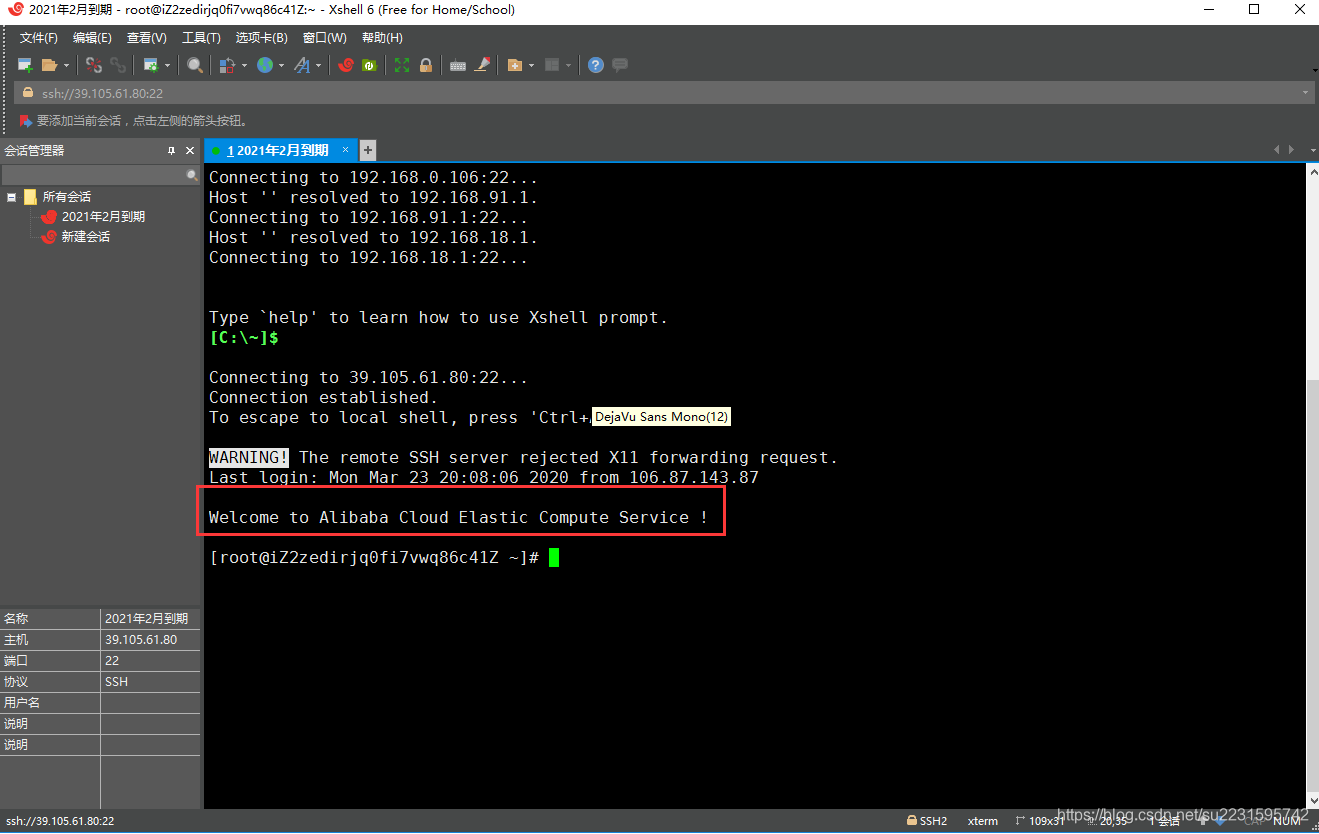Click the New folder-plus toolbar icon
This screenshot has height=834, width=1319.
pyautogui.click(x=515, y=65)
